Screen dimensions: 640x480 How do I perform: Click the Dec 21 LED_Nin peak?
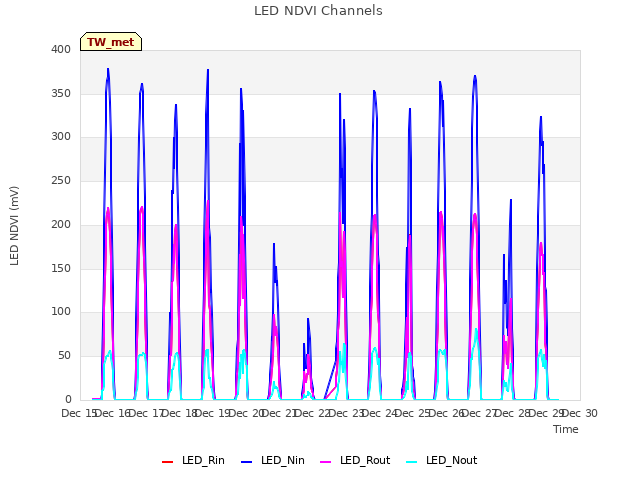click(x=274, y=244)
